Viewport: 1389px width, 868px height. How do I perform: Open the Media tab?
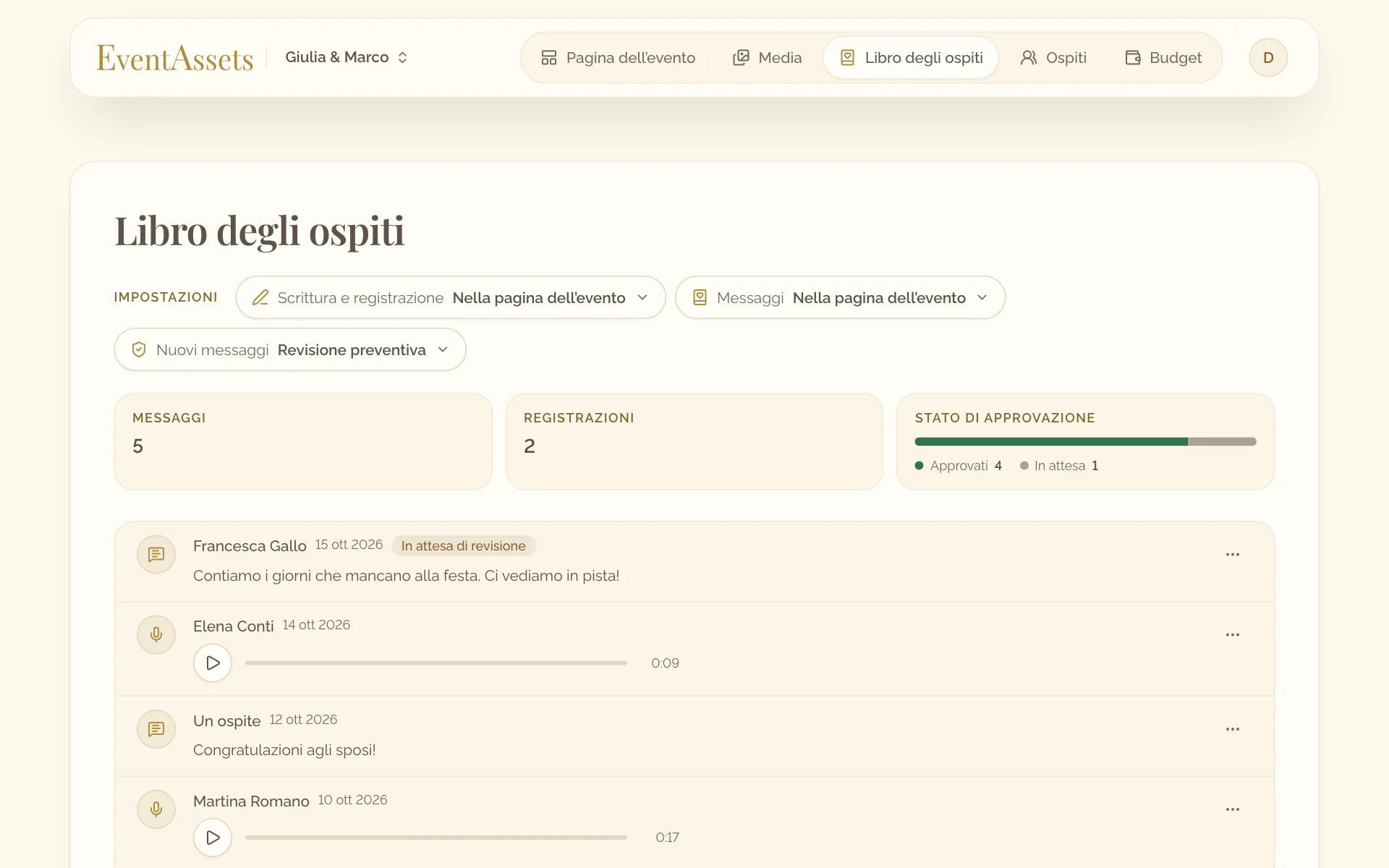[x=768, y=58]
